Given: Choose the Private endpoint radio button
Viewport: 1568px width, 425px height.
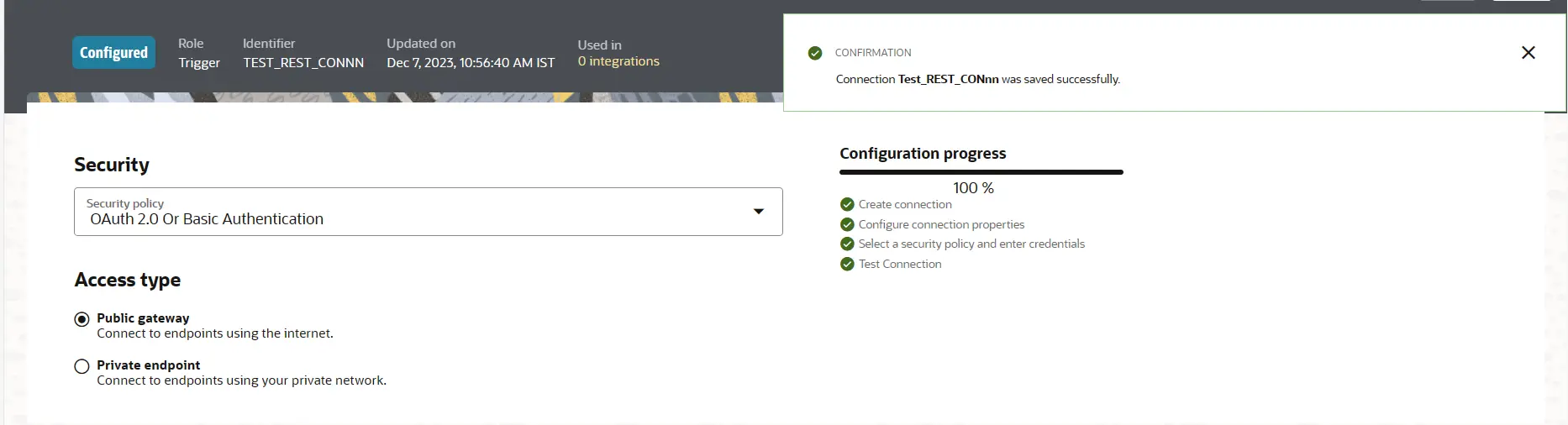Looking at the screenshot, I should (x=82, y=366).
